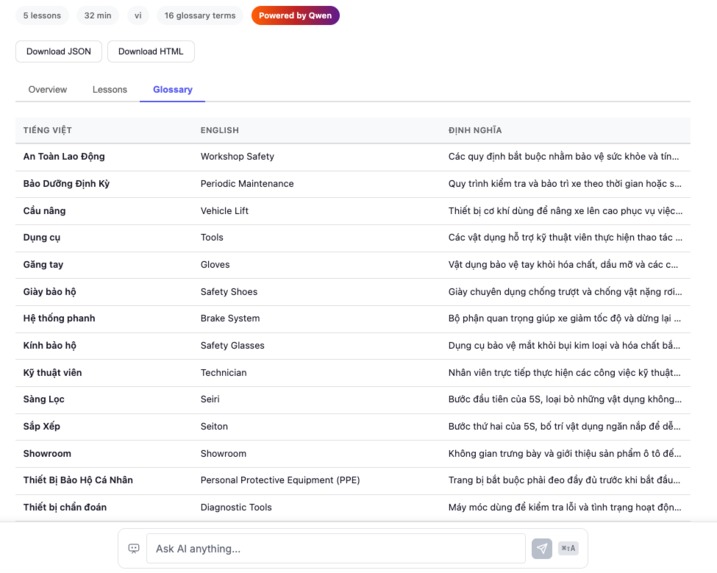Open the Lessons tab
Screen dimensions: 717x573
[x=110, y=89]
